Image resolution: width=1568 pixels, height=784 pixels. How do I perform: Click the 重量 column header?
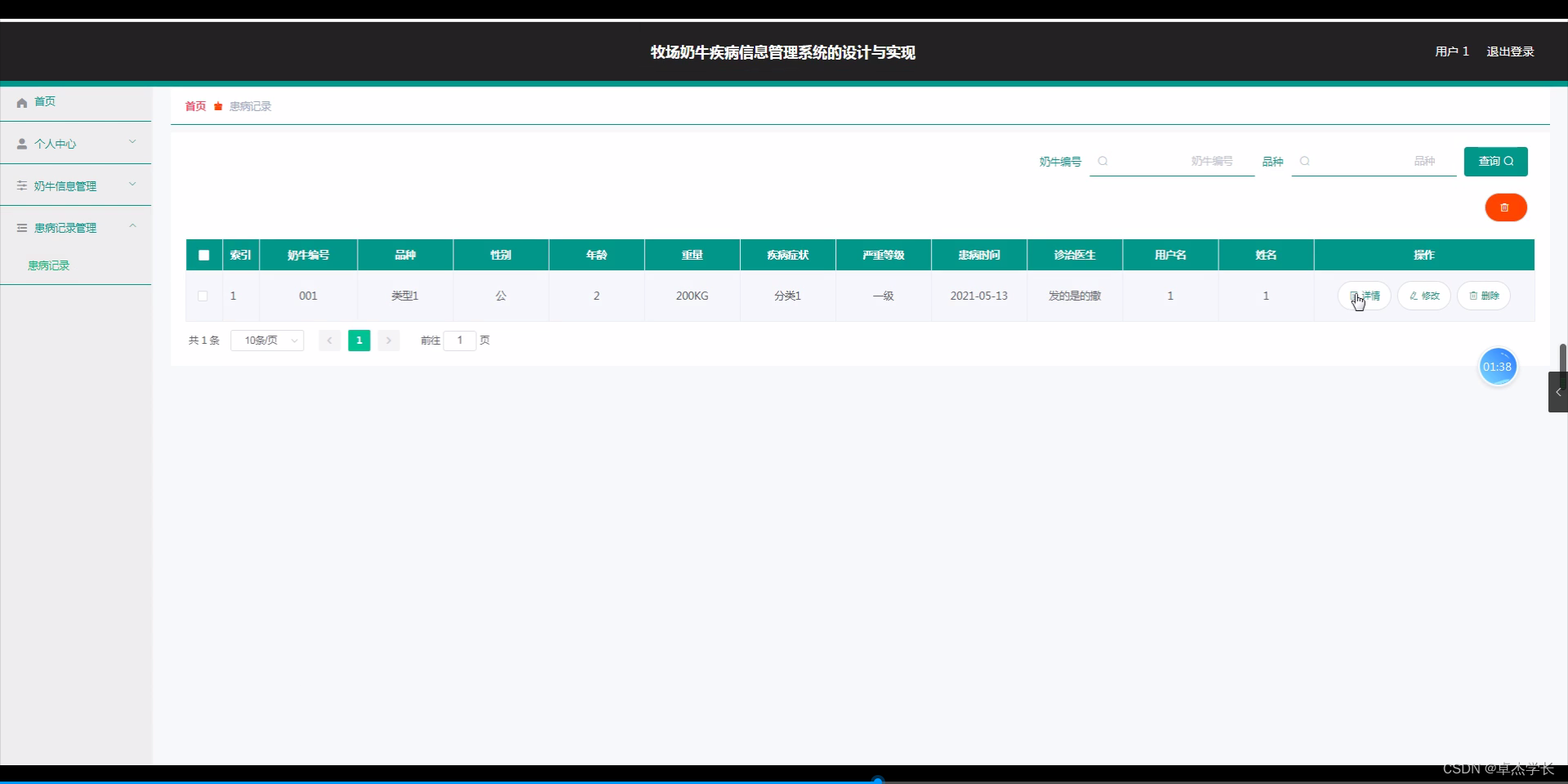click(x=692, y=255)
